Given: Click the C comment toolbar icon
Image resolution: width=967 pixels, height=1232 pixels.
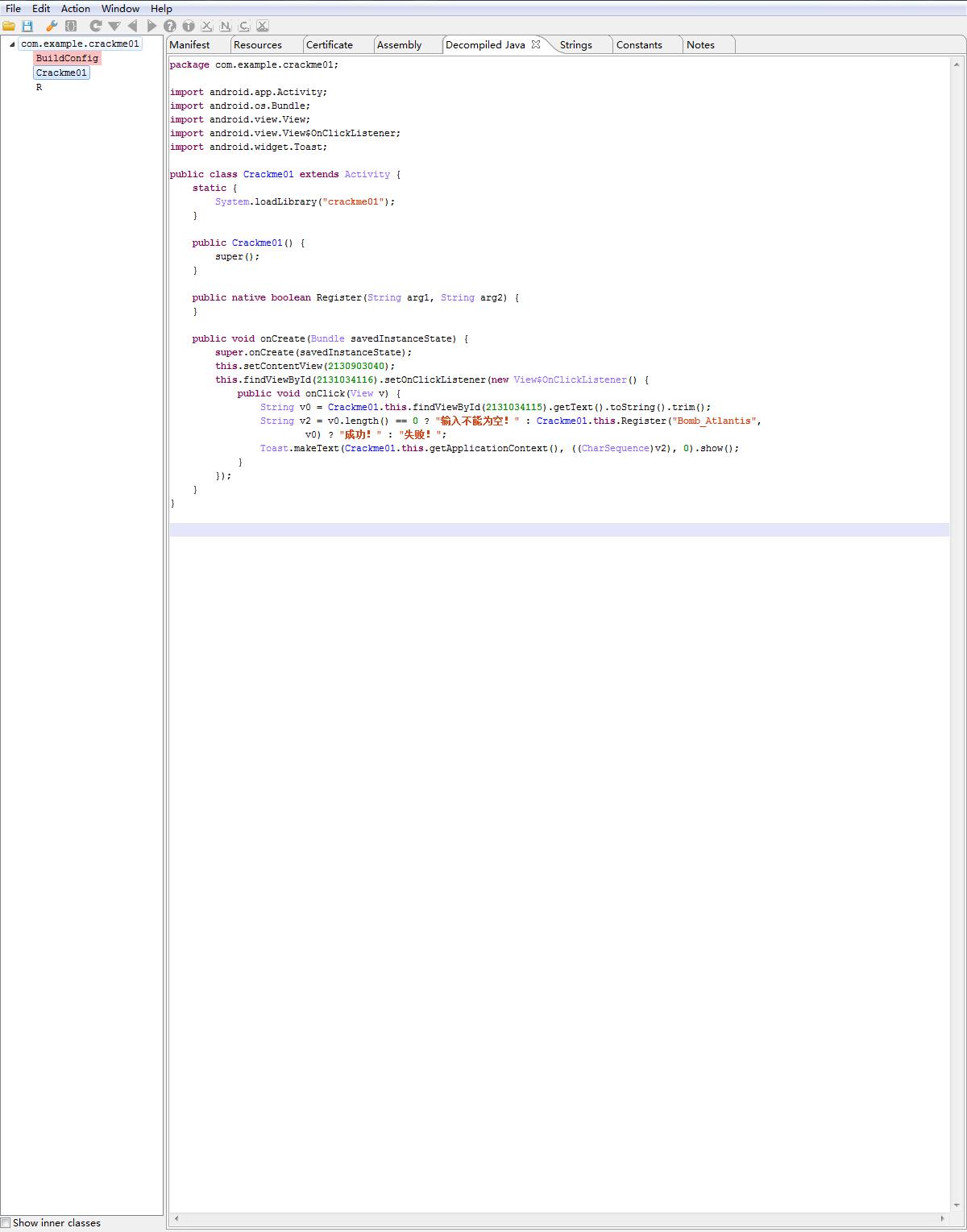Looking at the screenshot, I should pos(244,27).
